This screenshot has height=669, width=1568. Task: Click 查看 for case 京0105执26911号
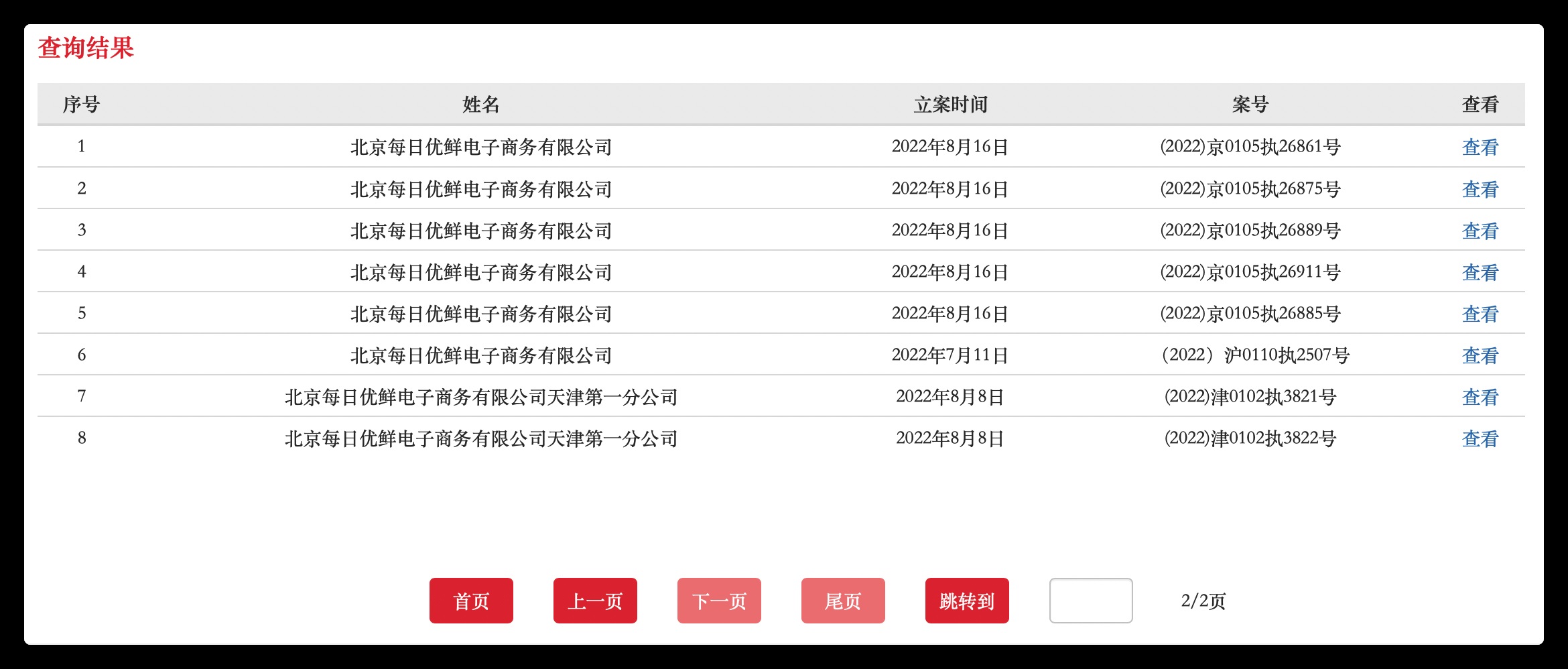pyautogui.click(x=1480, y=272)
